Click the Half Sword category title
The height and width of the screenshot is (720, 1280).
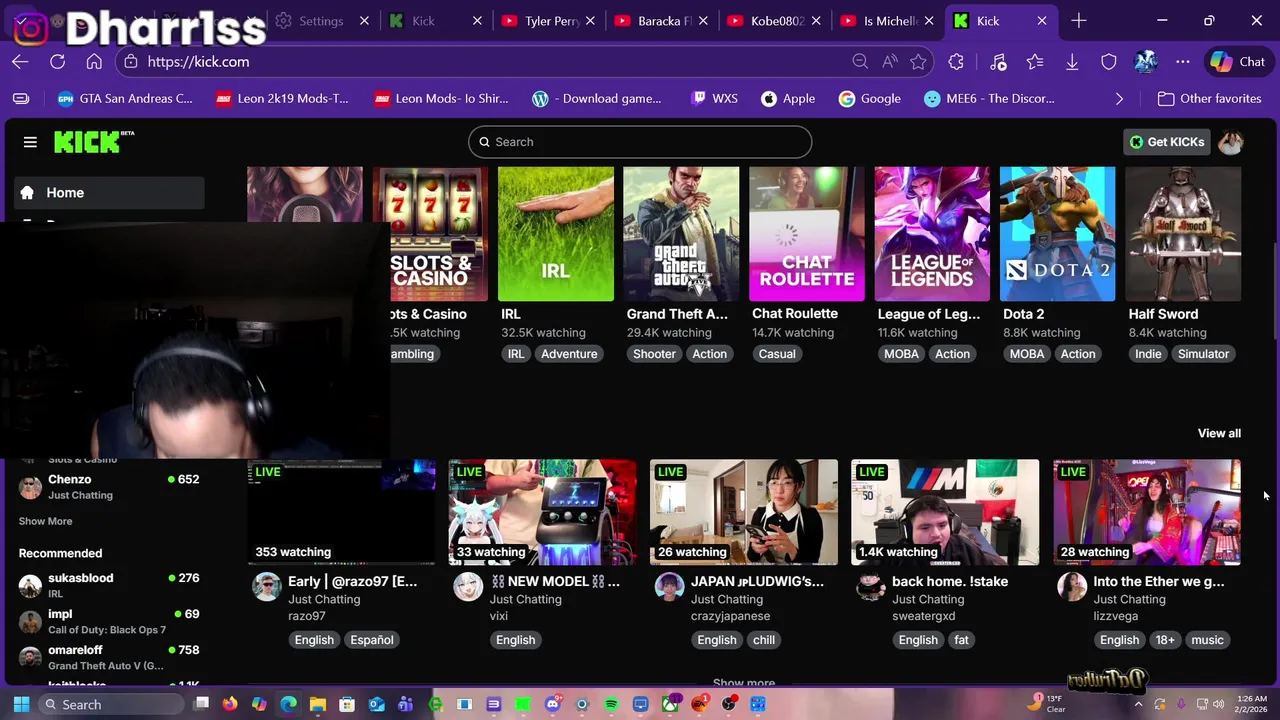coord(1163,314)
